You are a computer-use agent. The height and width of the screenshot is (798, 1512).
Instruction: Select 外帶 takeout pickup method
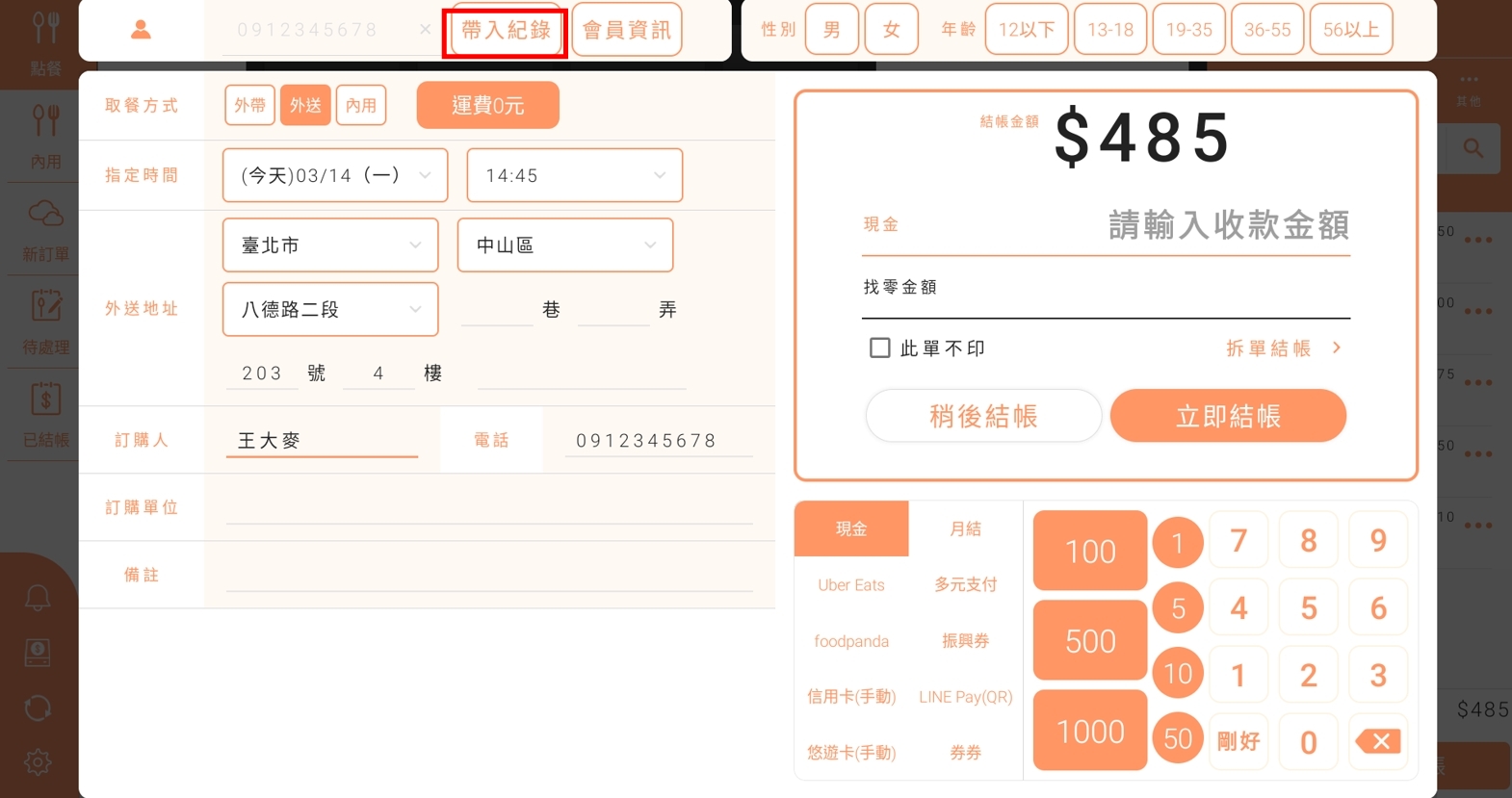point(249,105)
